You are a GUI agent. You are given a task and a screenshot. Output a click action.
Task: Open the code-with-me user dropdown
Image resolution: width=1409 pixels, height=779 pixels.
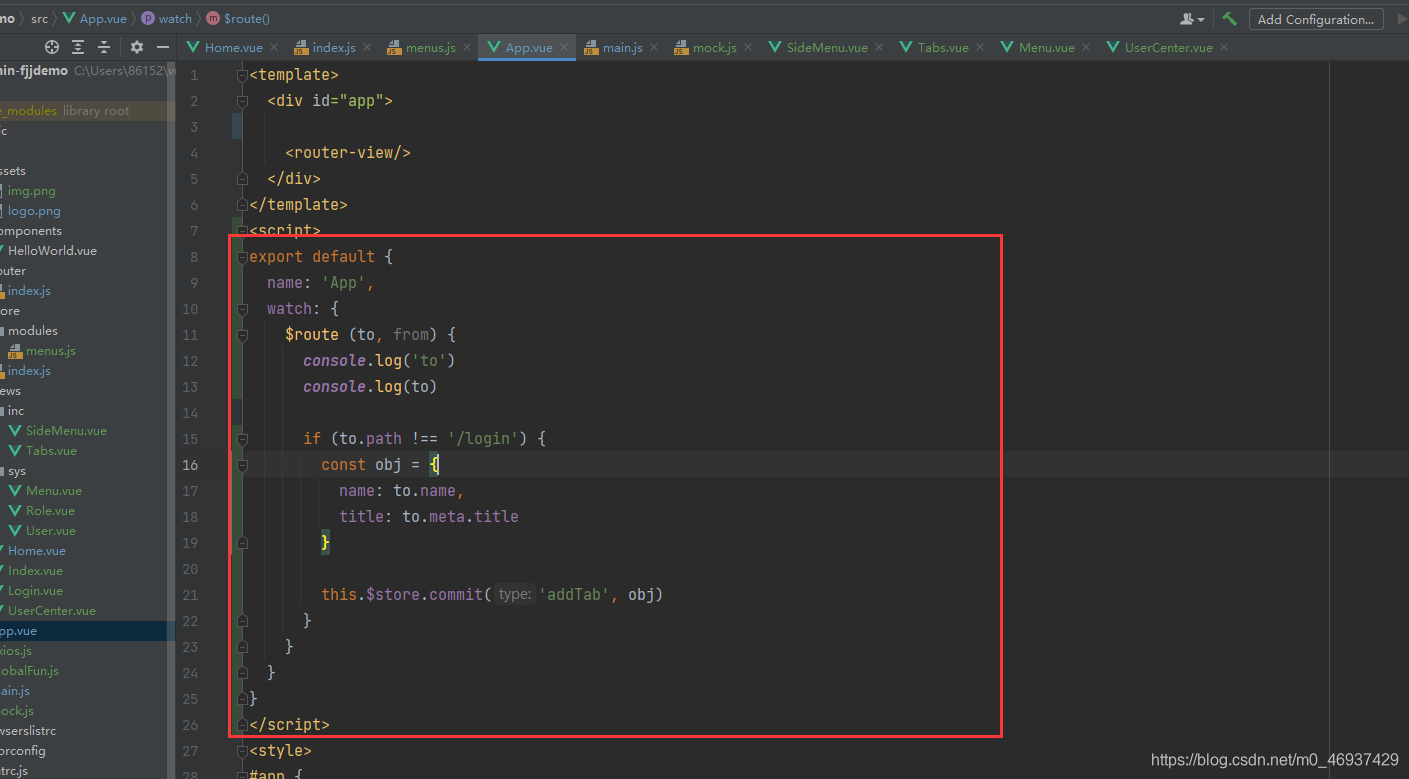click(x=1192, y=19)
